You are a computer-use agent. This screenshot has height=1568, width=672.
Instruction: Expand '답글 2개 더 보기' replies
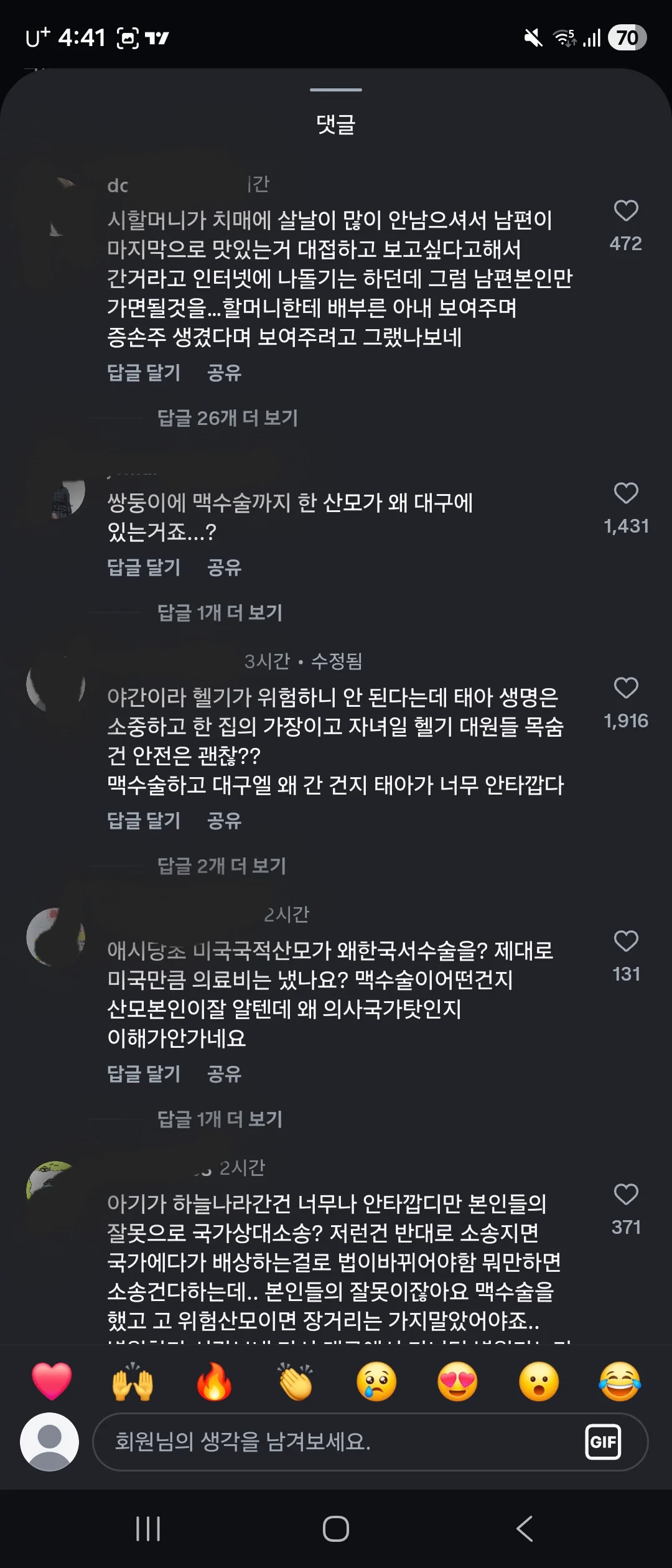tap(222, 866)
